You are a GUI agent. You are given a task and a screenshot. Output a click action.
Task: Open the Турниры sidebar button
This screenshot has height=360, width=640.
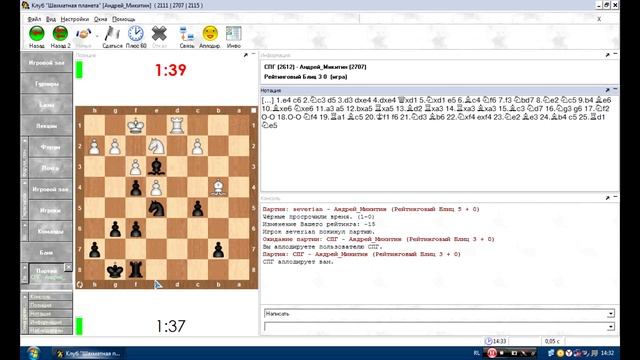[x=47, y=84]
